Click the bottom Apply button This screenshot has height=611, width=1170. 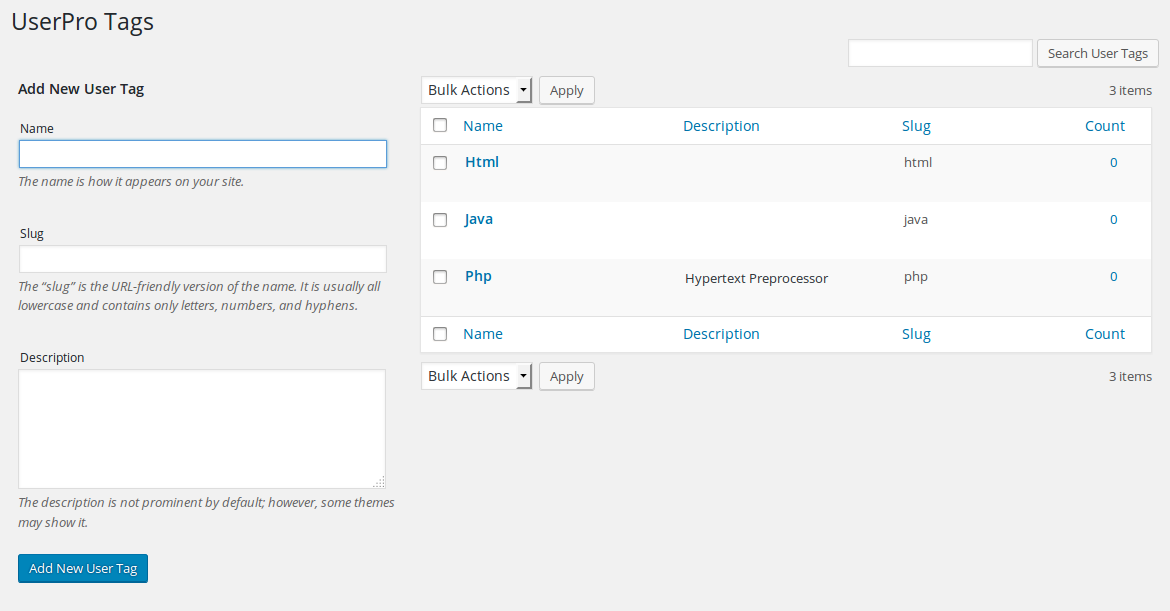tap(567, 376)
